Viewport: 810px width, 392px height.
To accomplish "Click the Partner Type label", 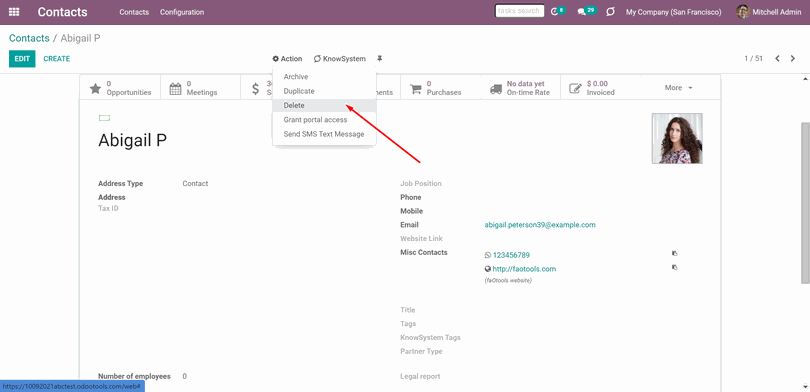I will (x=421, y=352).
